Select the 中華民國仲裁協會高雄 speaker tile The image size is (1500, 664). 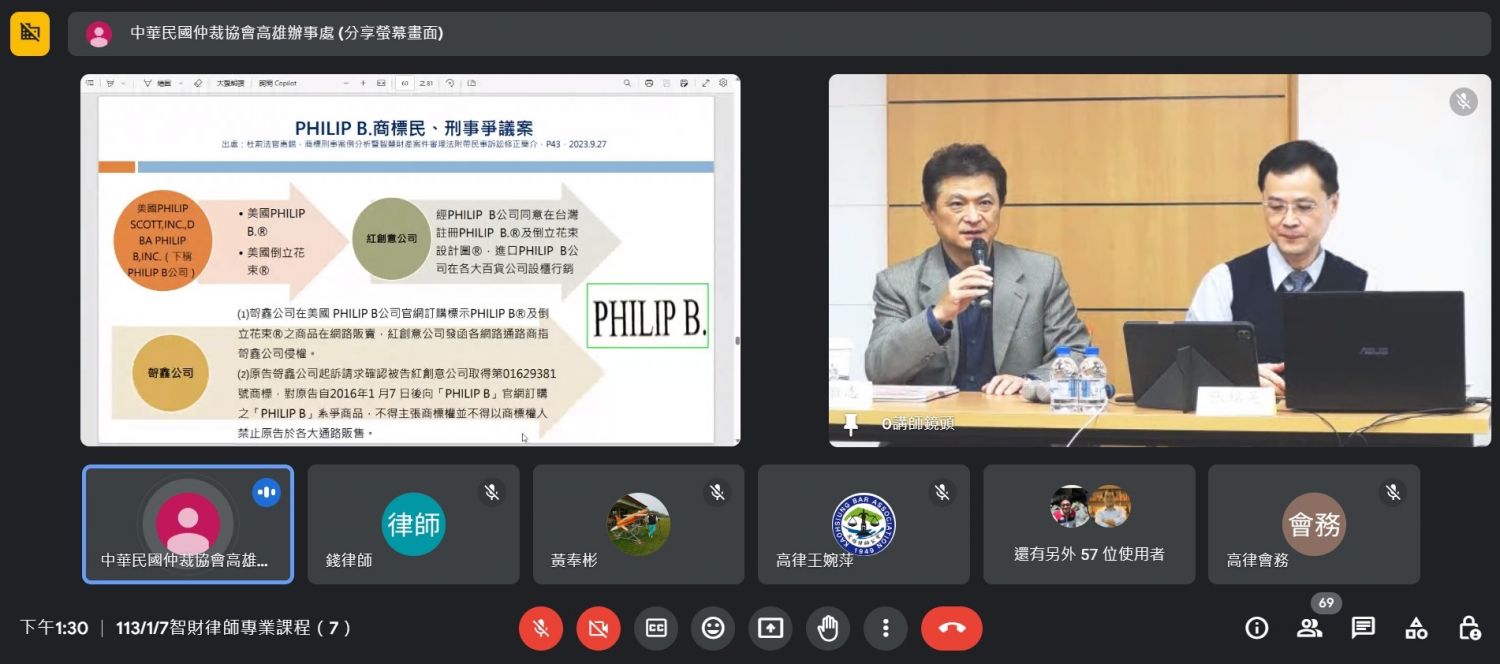(x=188, y=524)
